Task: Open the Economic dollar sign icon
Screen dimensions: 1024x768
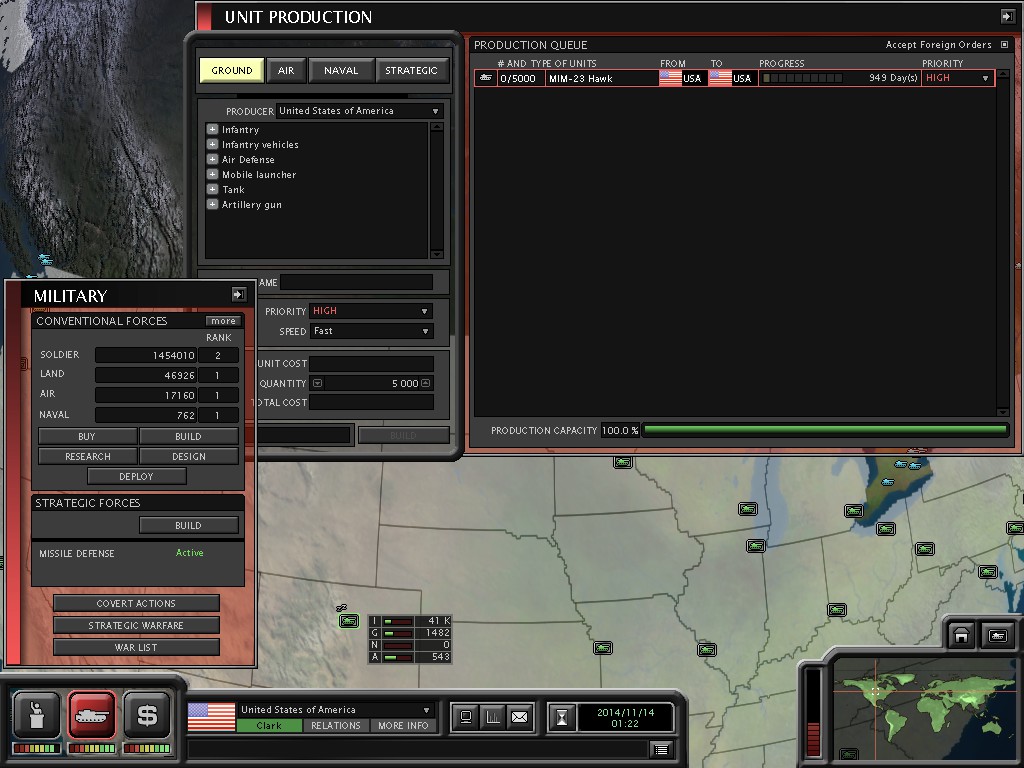Action: click(147, 715)
